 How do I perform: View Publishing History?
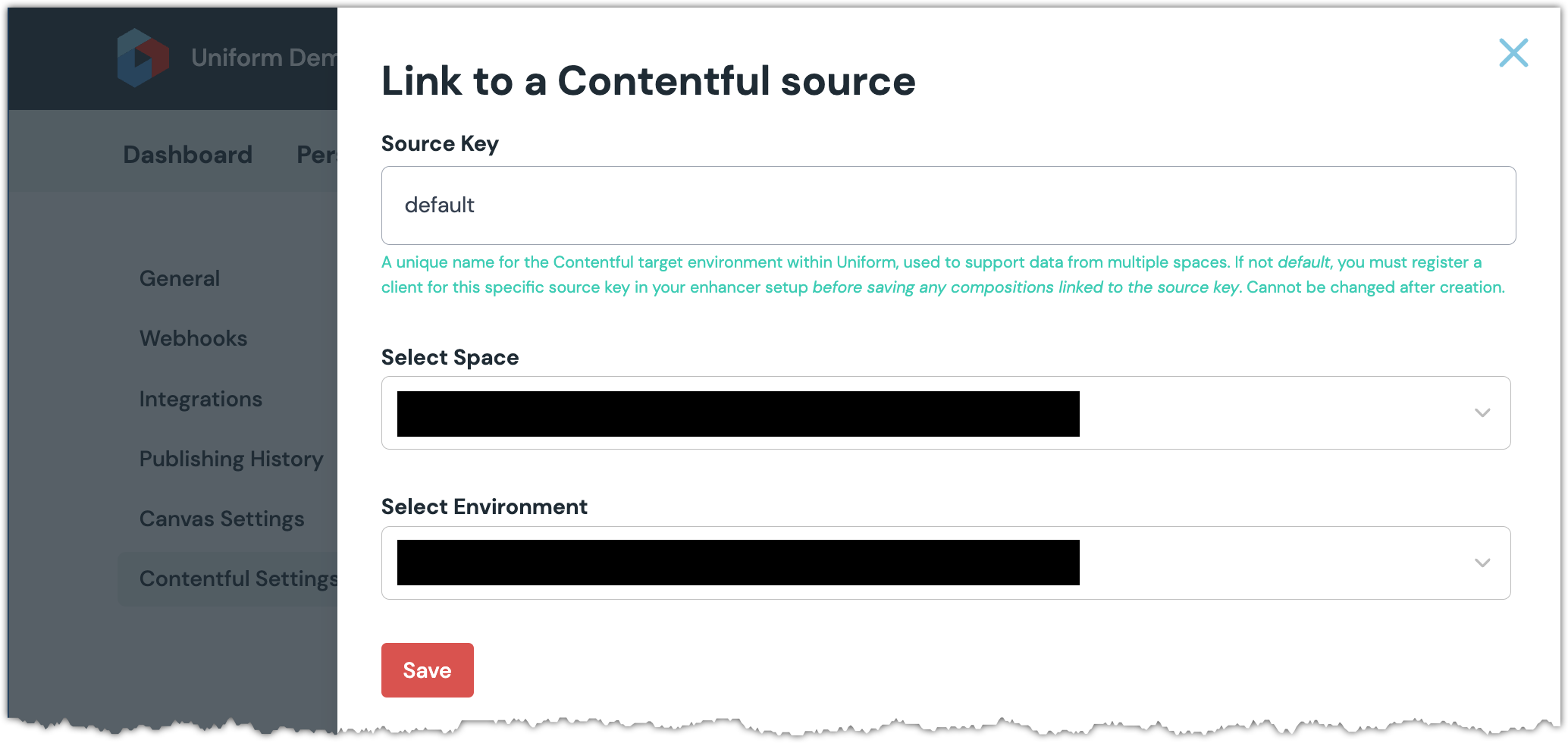[x=231, y=459]
